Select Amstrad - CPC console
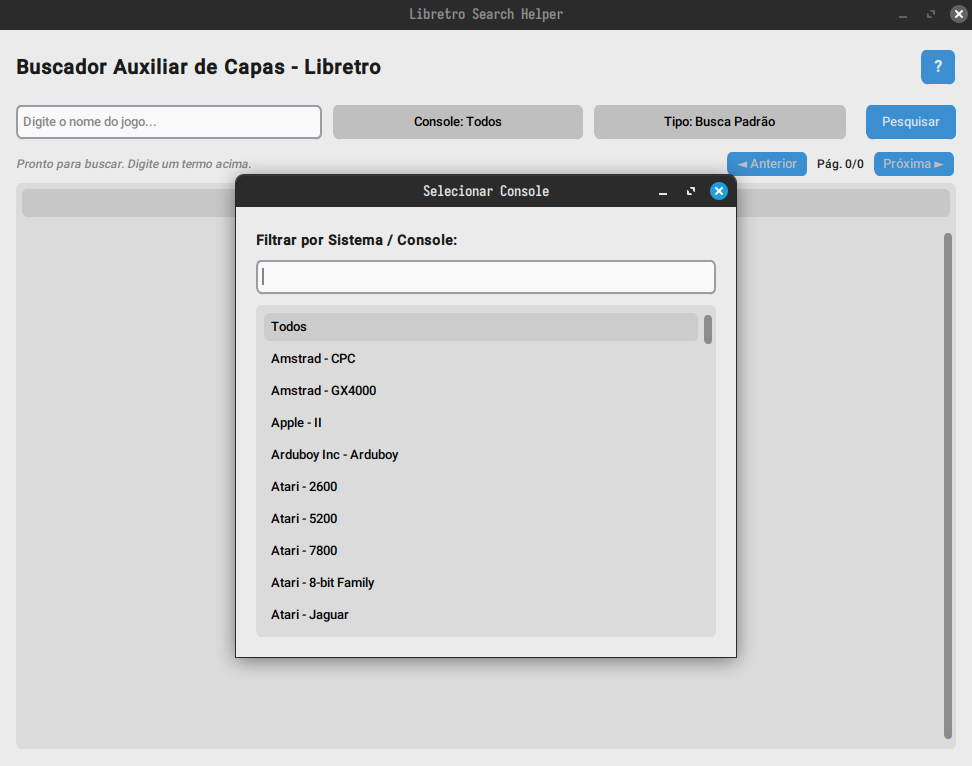 pos(481,359)
